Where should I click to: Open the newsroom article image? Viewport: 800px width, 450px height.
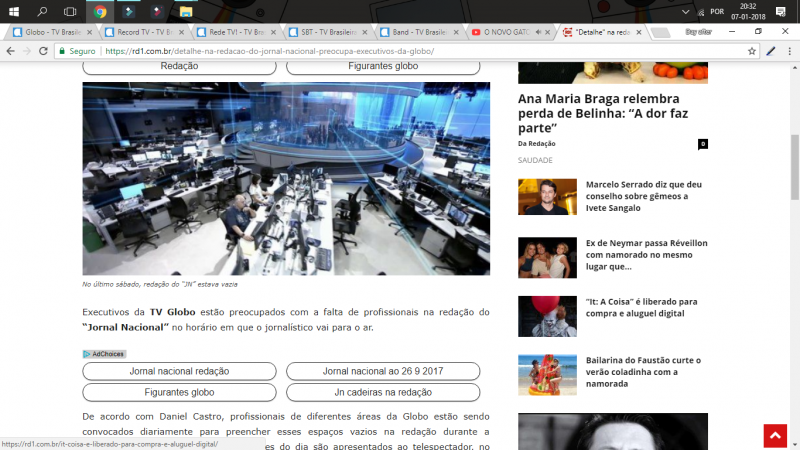point(286,179)
